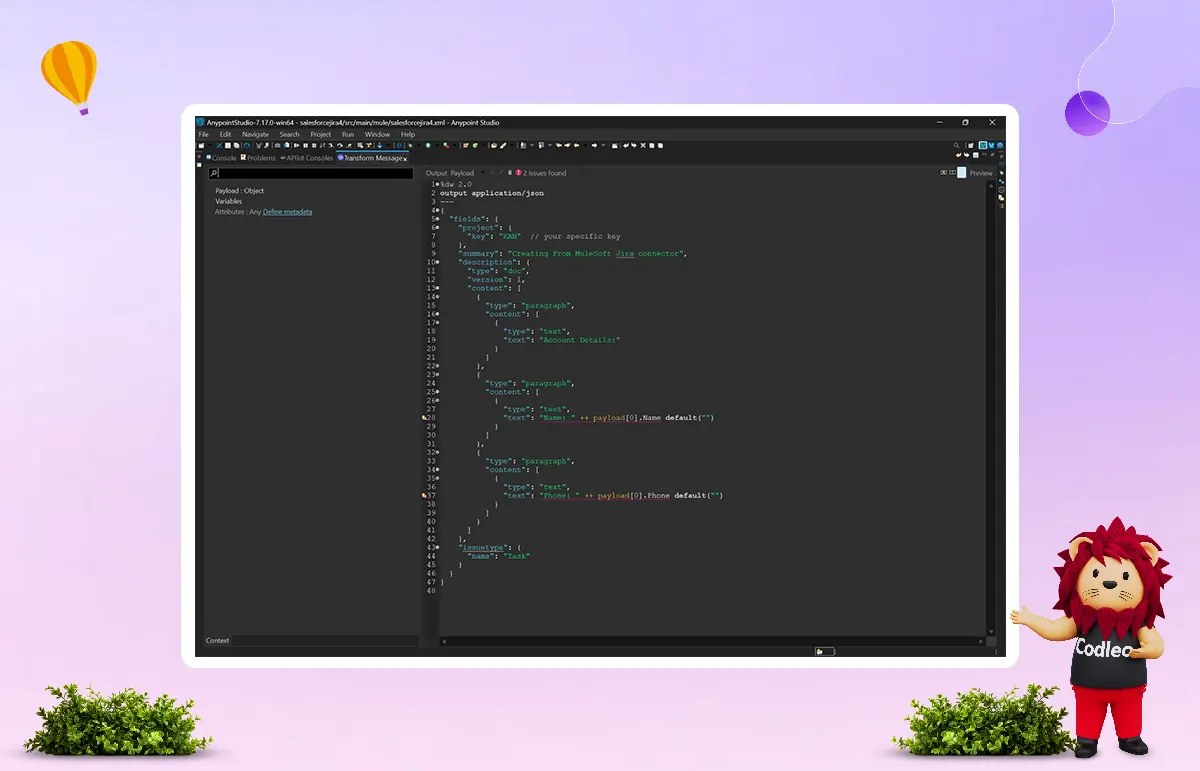Image resolution: width=1200 pixels, height=771 pixels.
Task: Collapse the fold marker on line 34
Action: point(437,470)
